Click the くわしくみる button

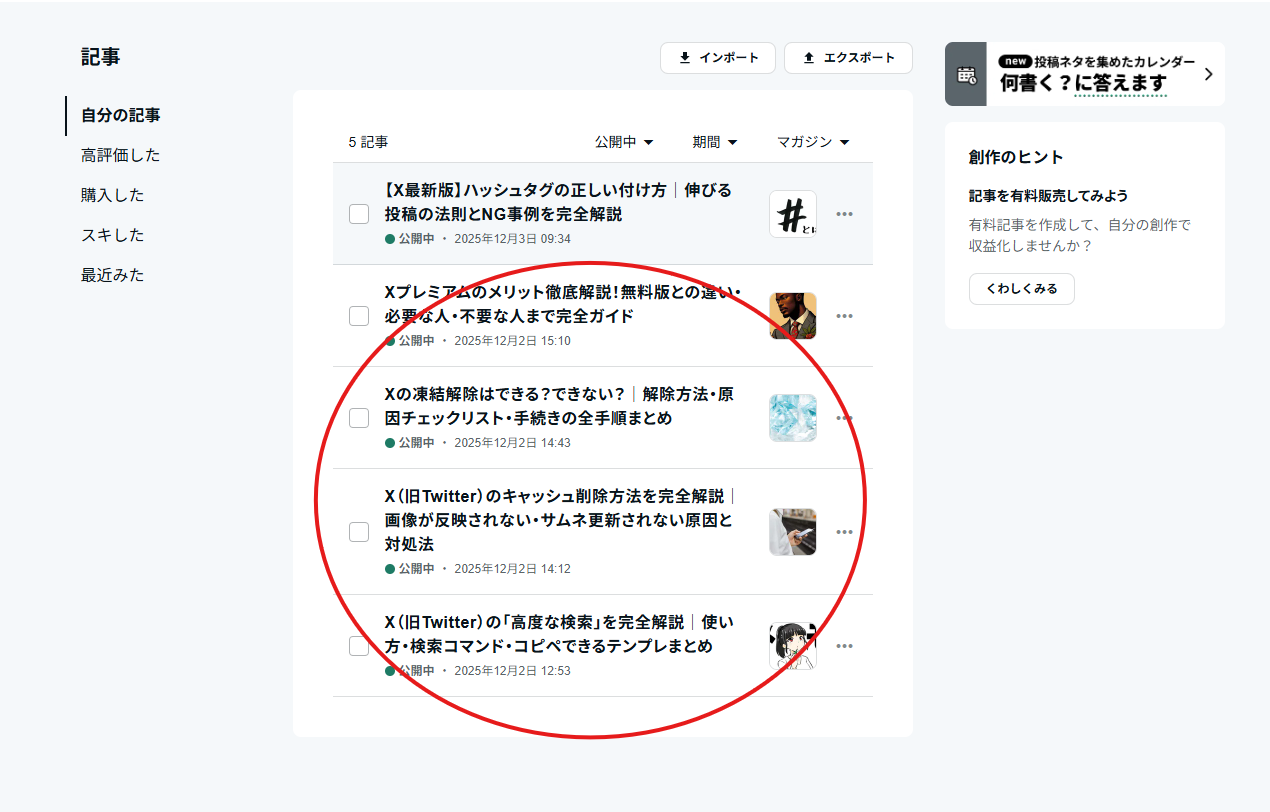click(x=1021, y=288)
